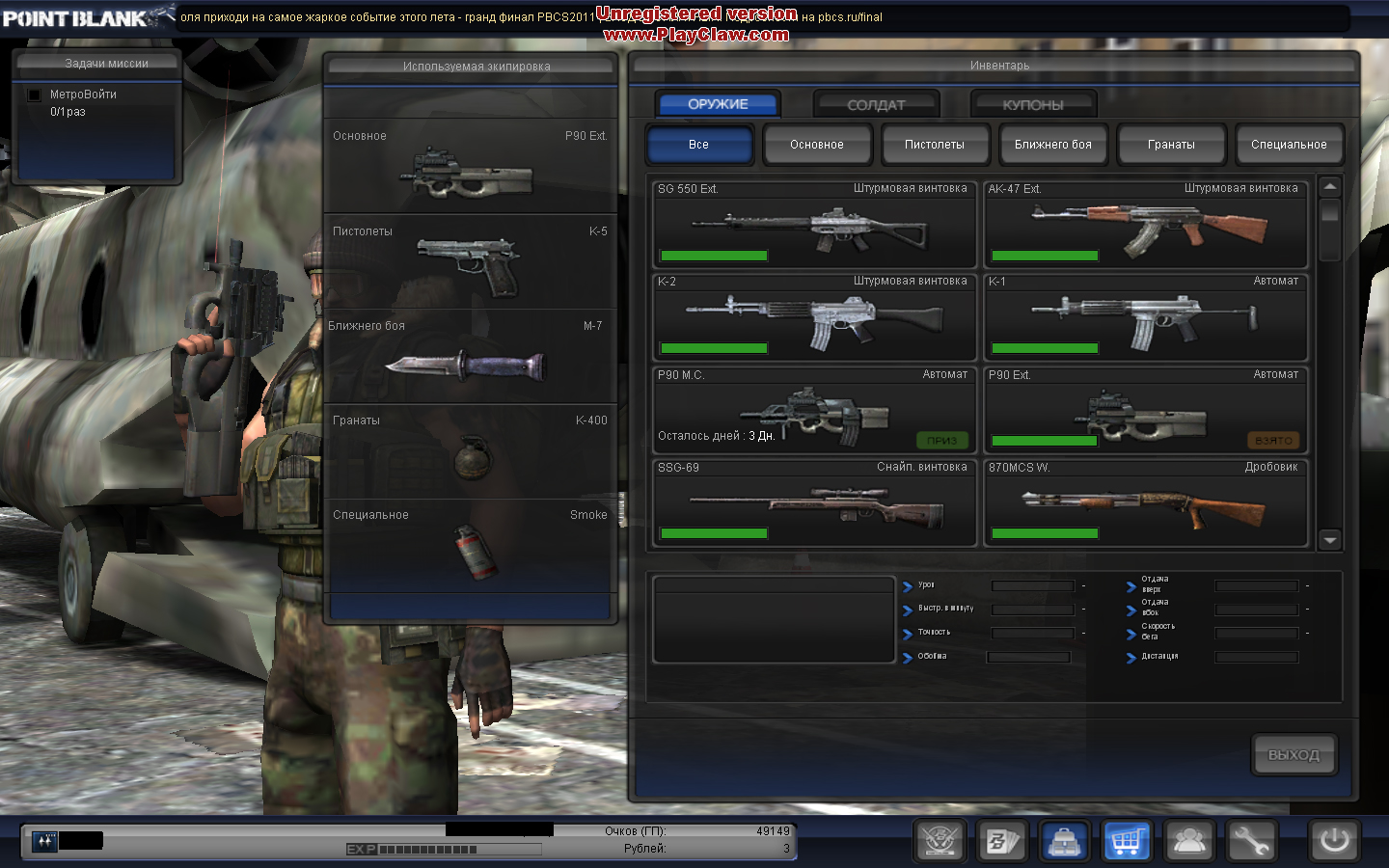Open the clan emblem icon in bottom bar
Image resolution: width=1389 pixels, height=868 pixels.
pyautogui.click(x=940, y=841)
